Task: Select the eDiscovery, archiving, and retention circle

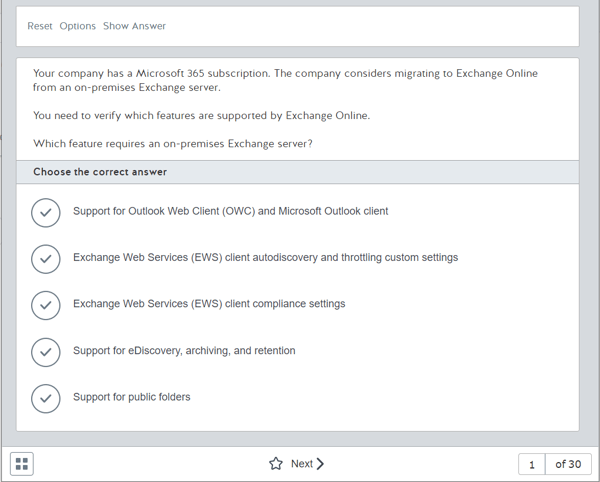Action: (46, 352)
